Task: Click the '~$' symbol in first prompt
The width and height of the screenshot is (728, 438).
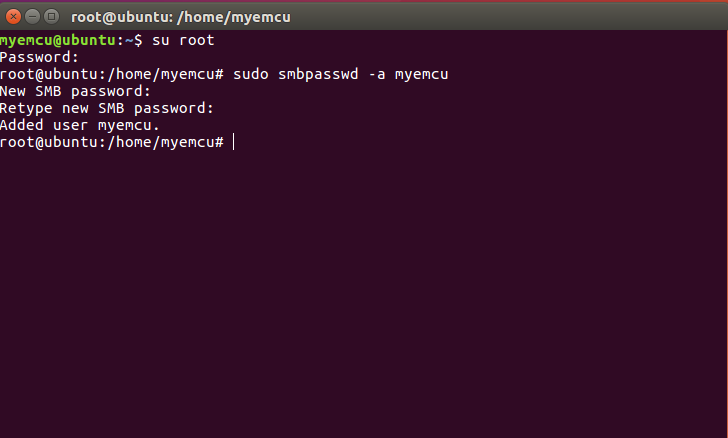Action: pos(134,40)
